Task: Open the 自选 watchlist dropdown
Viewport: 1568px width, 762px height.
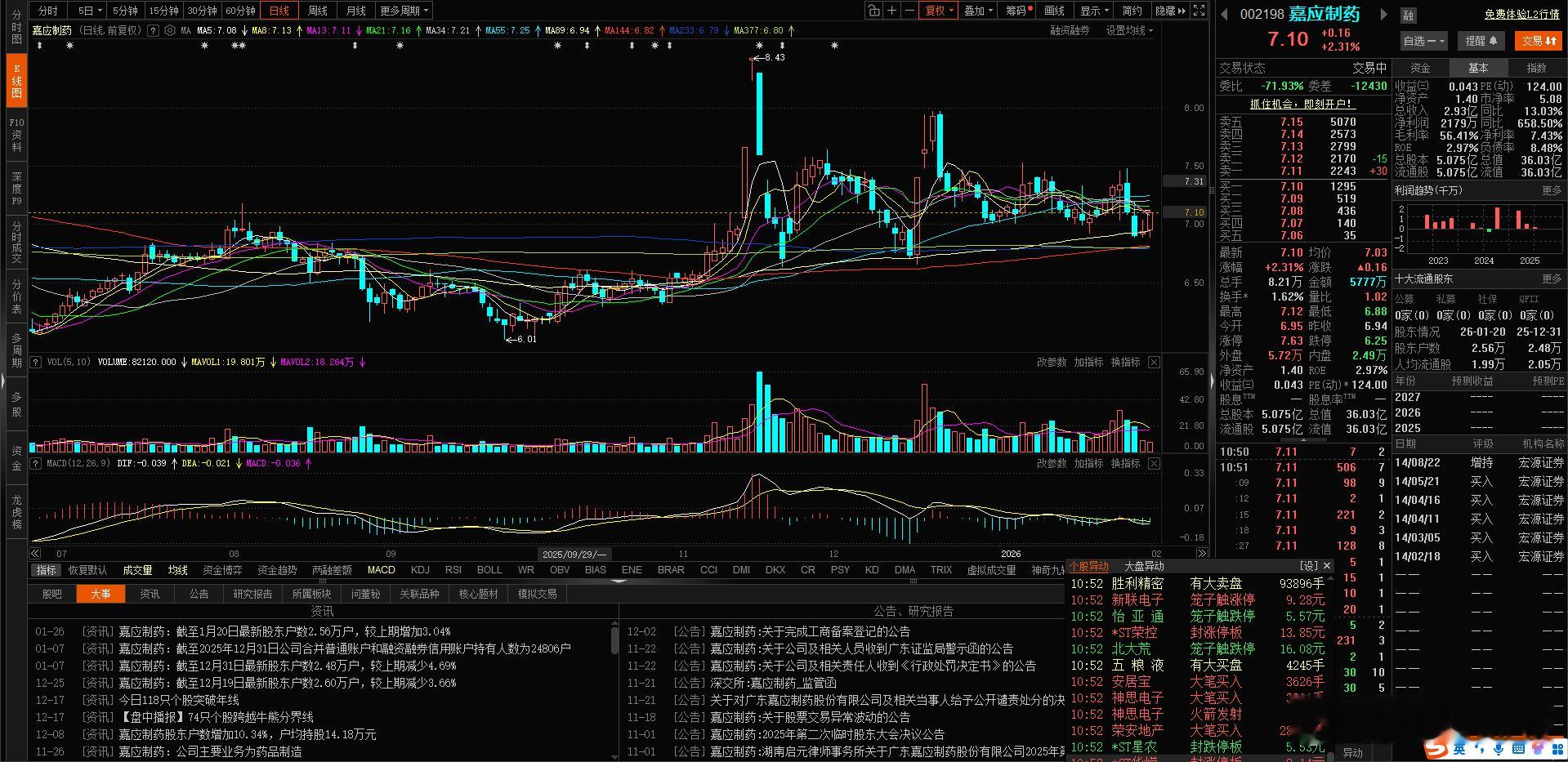Action: coord(1423,41)
